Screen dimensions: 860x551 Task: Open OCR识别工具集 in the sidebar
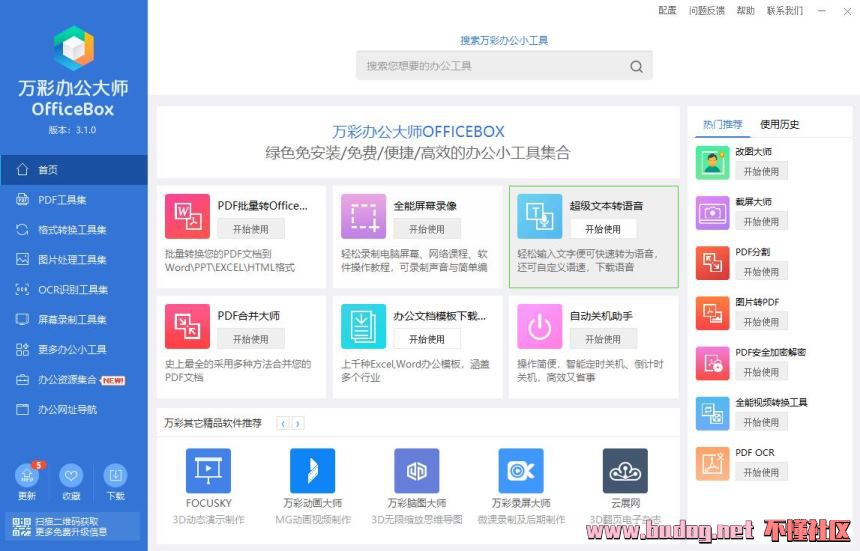73,289
